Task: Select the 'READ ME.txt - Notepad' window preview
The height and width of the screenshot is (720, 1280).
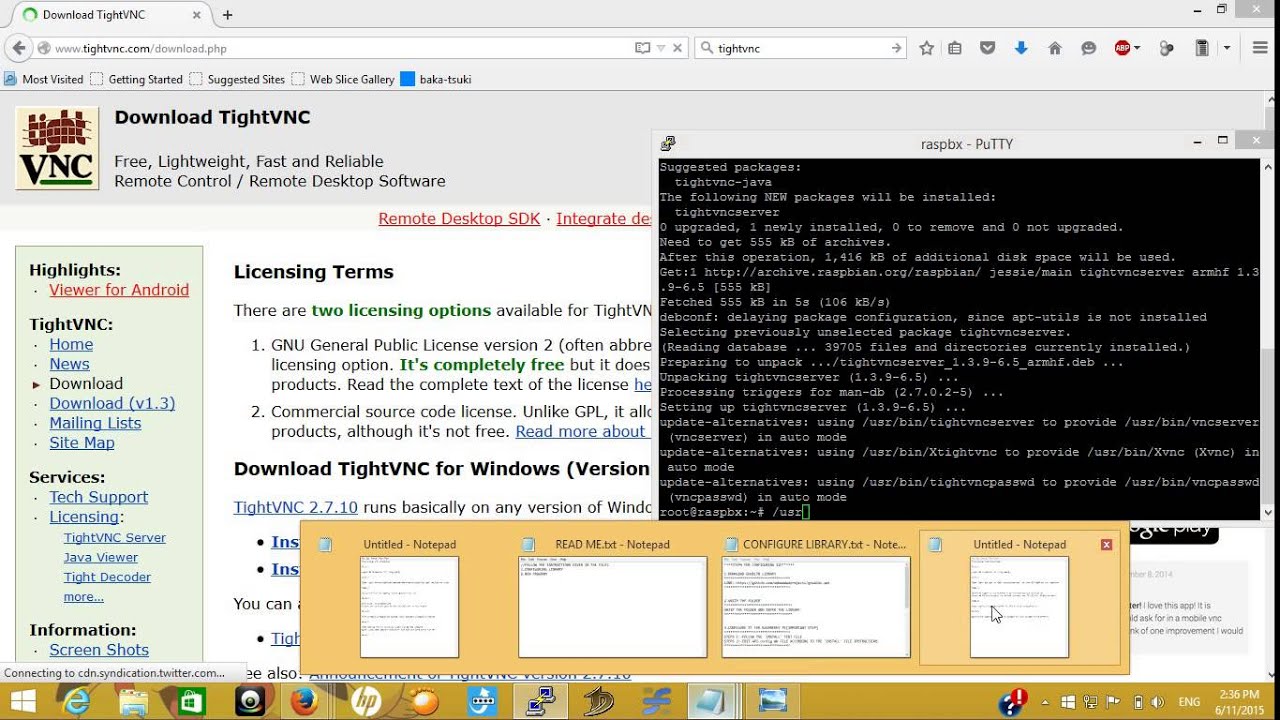Action: tap(613, 598)
